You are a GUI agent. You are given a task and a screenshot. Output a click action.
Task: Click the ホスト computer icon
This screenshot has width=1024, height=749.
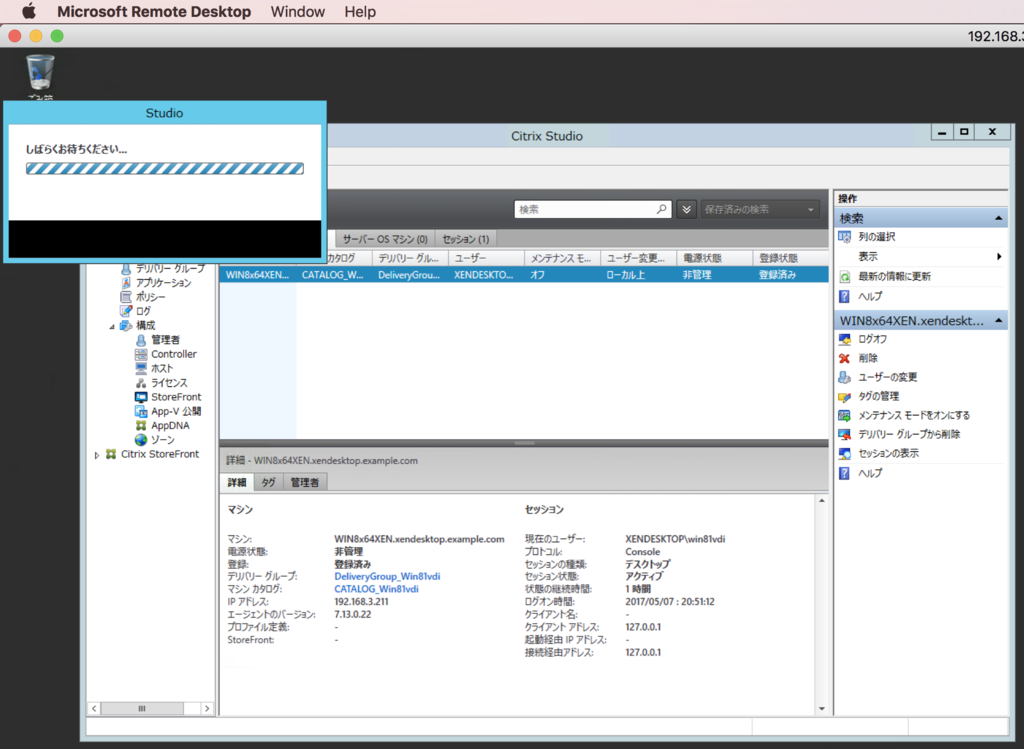[x=141, y=368]
